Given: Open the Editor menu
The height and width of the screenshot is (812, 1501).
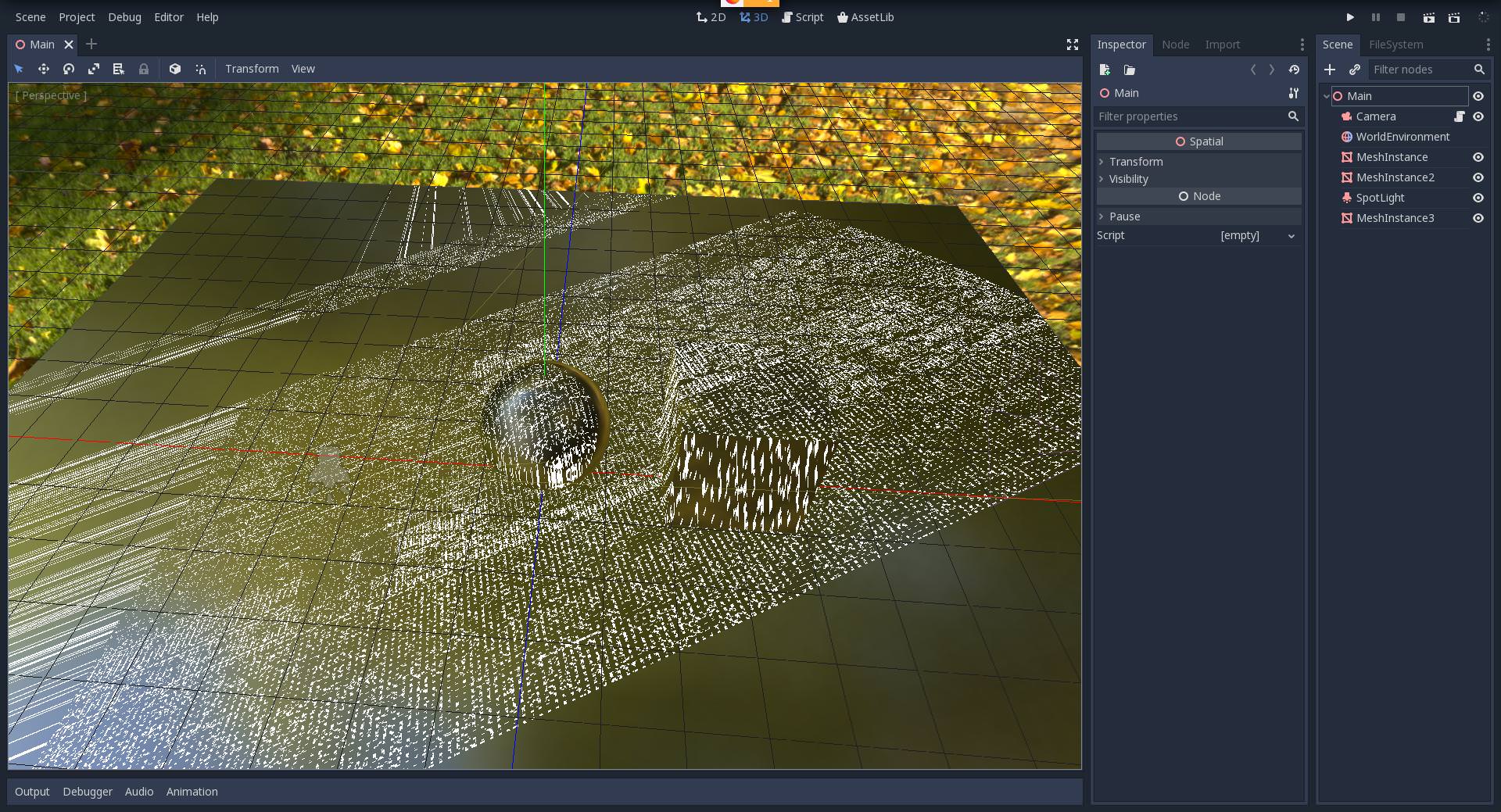Looking at the screenshot, I should (169, 17).
